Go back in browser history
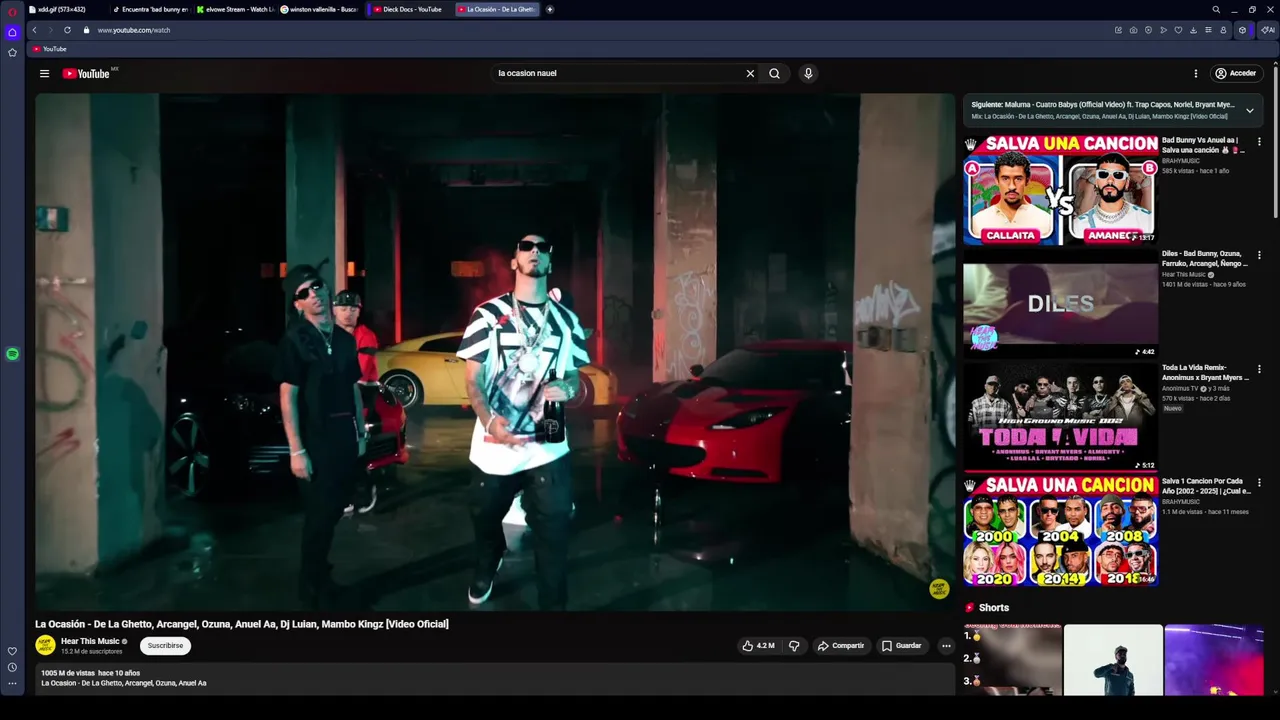 [34, 30]
